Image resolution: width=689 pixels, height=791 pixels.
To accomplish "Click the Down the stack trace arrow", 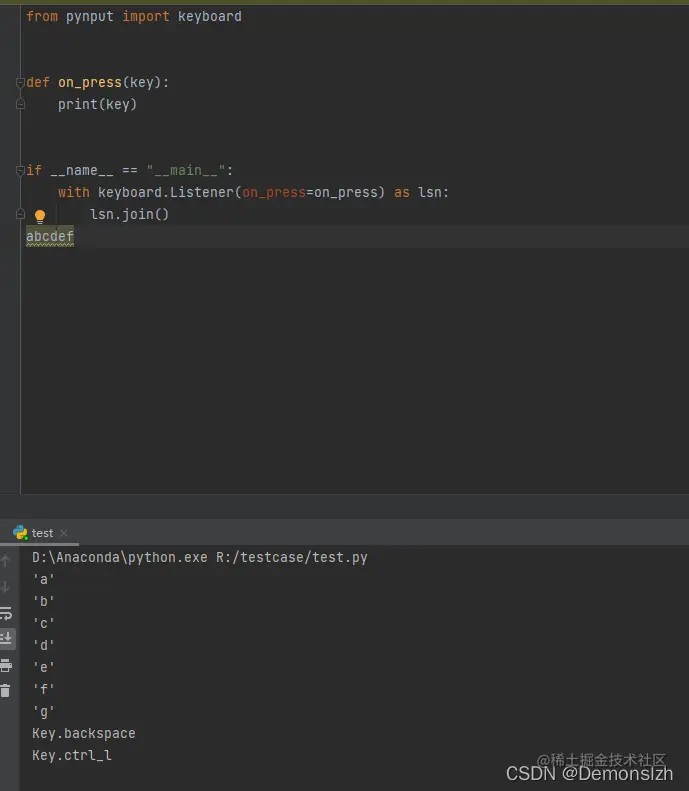I will [x=6, y=587].
